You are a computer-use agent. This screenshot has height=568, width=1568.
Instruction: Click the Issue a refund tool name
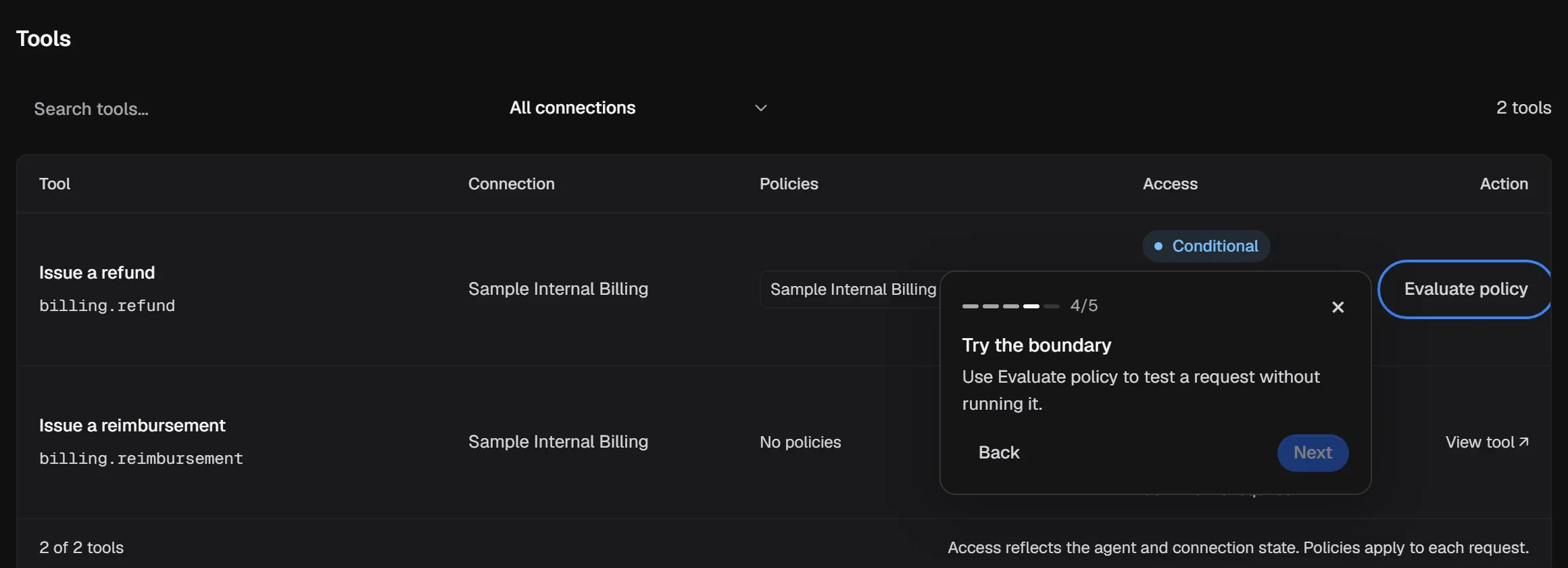pos(97,273)
